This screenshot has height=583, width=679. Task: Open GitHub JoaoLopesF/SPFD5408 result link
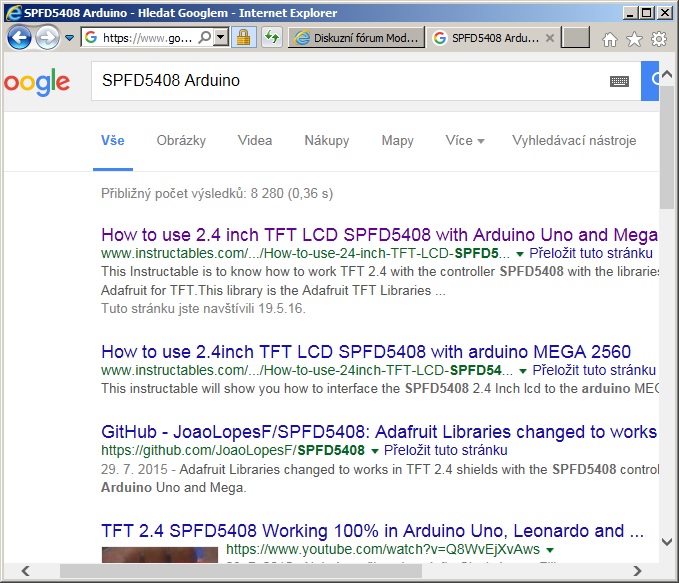379,432
